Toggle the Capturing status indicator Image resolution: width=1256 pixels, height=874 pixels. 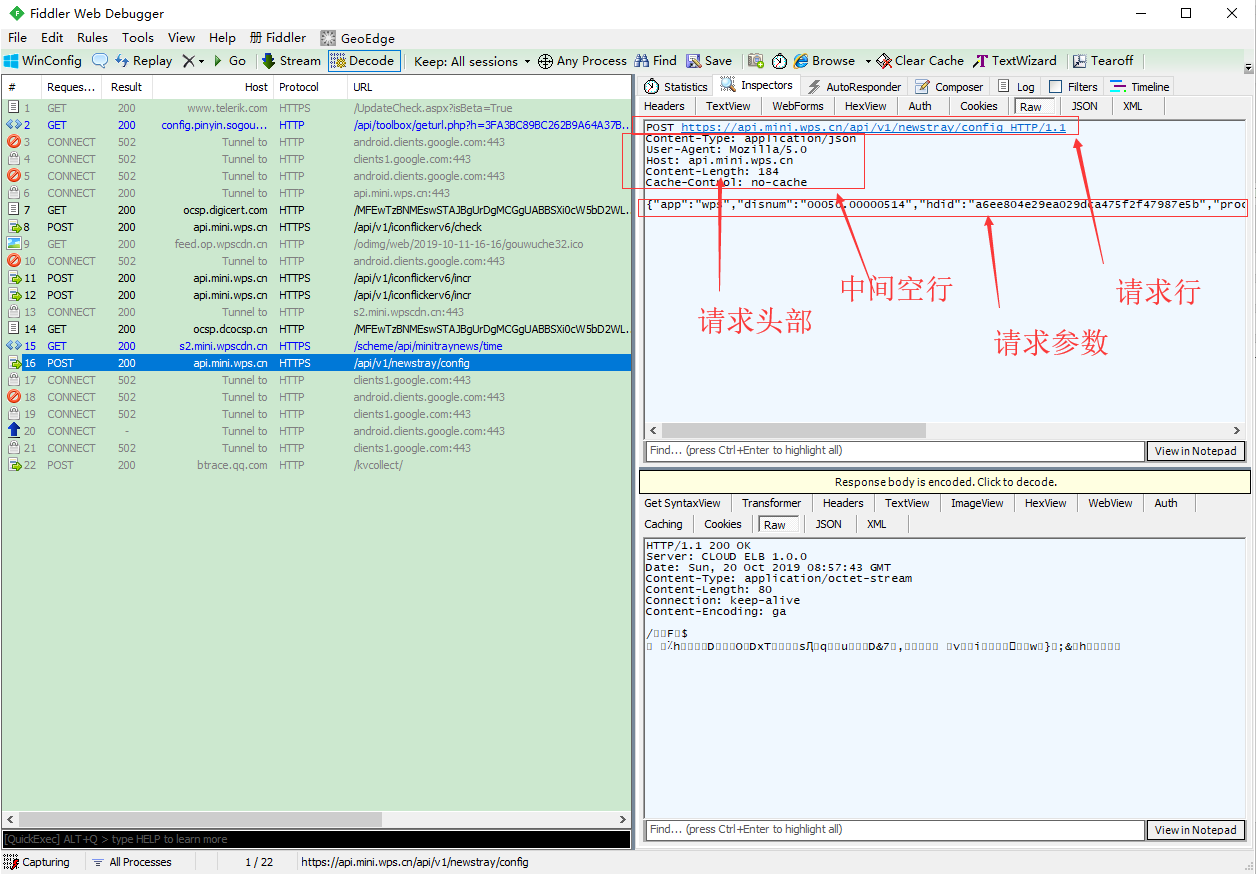(38, 862)
